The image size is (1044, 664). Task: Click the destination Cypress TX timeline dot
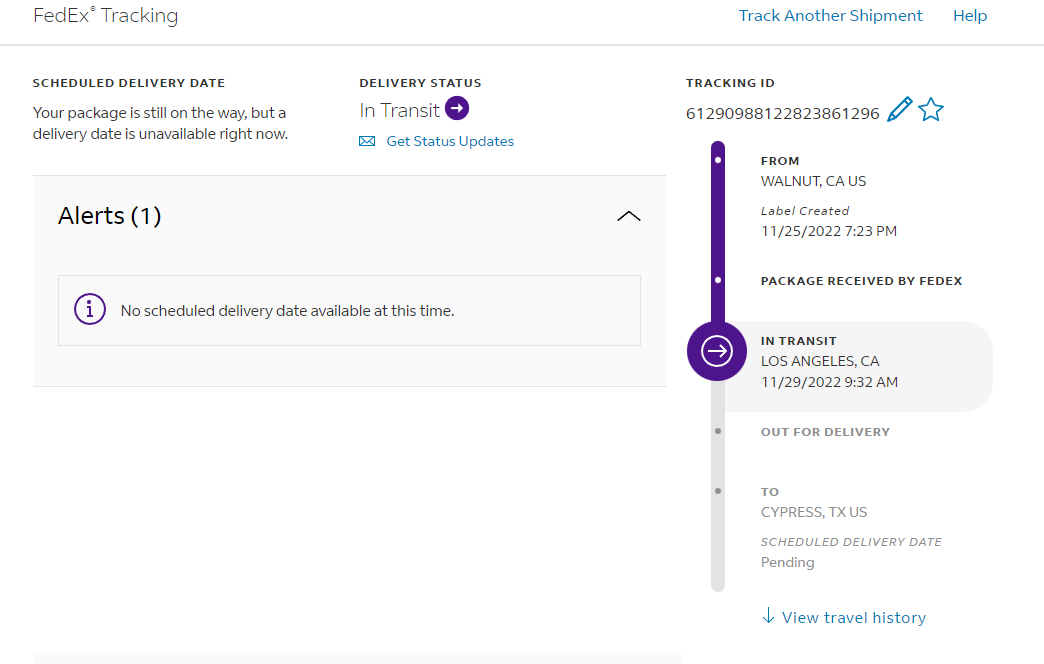click(718, 491)
